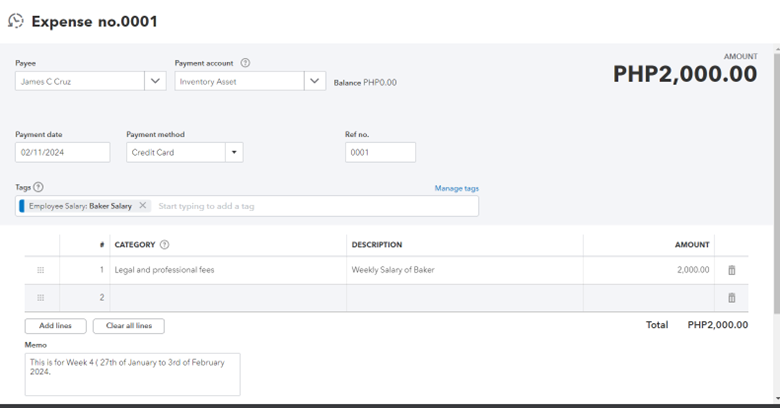The width and height of the screenshot is (780, 408).
Task: Remove the Baker Salary tag
Action: coord(143,206)
